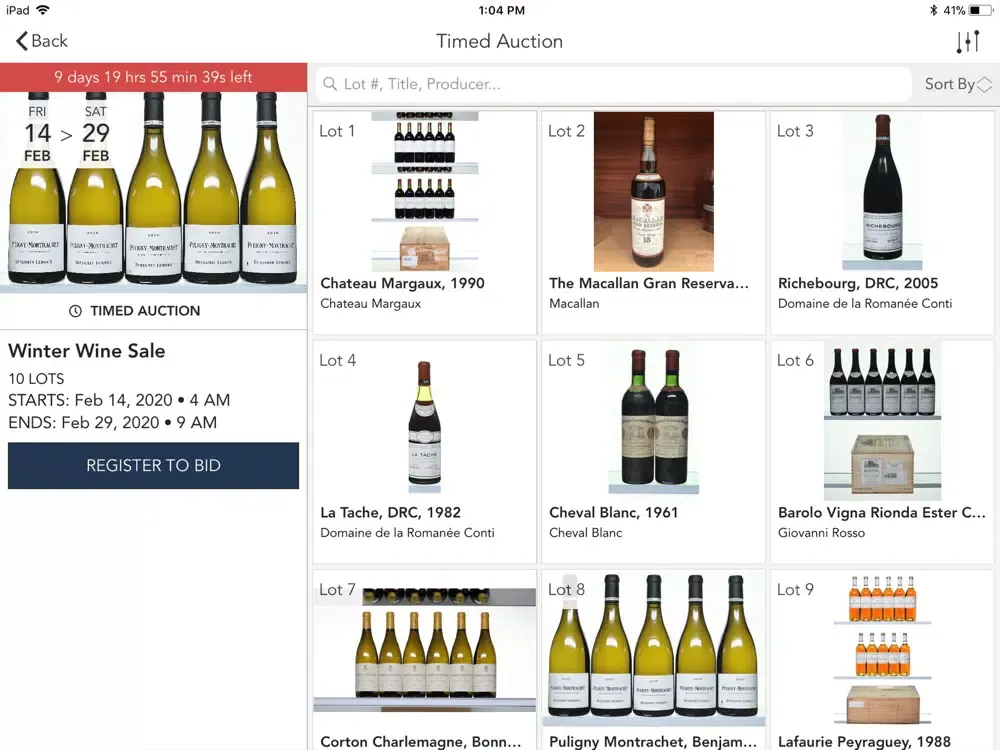Open Lot 1 Chateau Margaux thumbnail
The image size is (1000, 750).
point(425,192)
